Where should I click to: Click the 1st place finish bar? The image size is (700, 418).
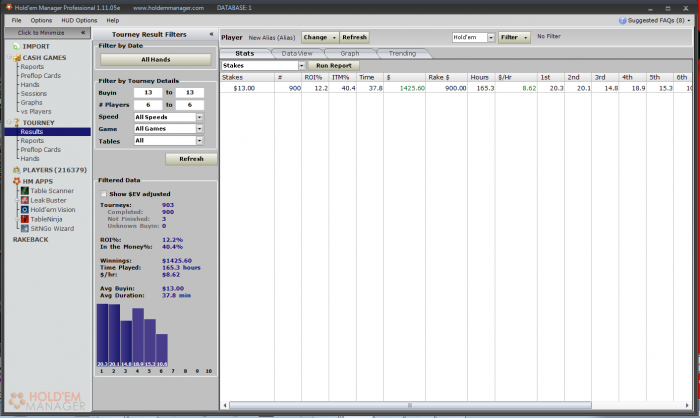pos(102,335)
